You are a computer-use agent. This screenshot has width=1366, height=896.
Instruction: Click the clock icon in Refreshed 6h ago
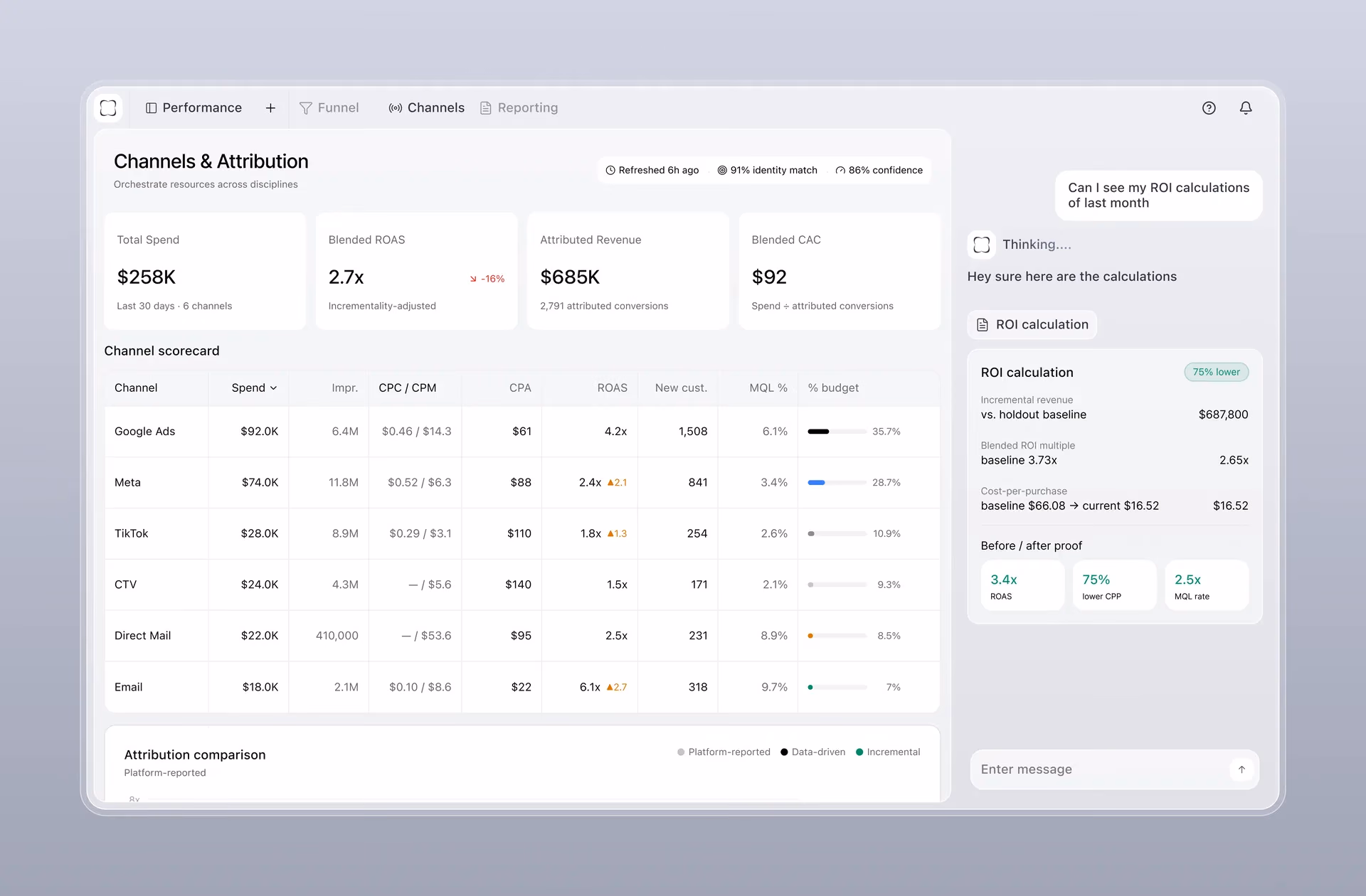610,171
